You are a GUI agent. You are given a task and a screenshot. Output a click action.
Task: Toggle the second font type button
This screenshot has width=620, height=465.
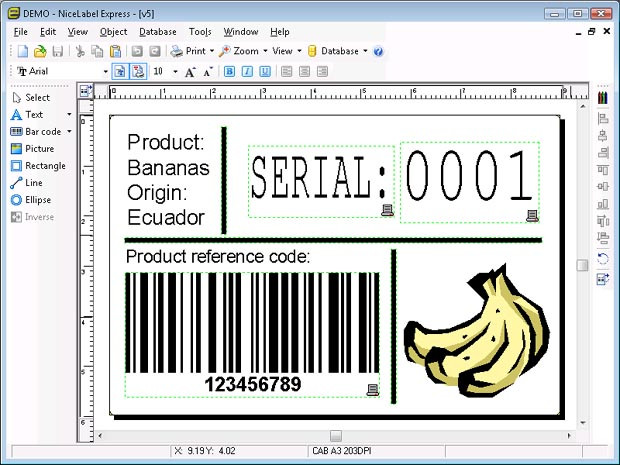(138, 72)
